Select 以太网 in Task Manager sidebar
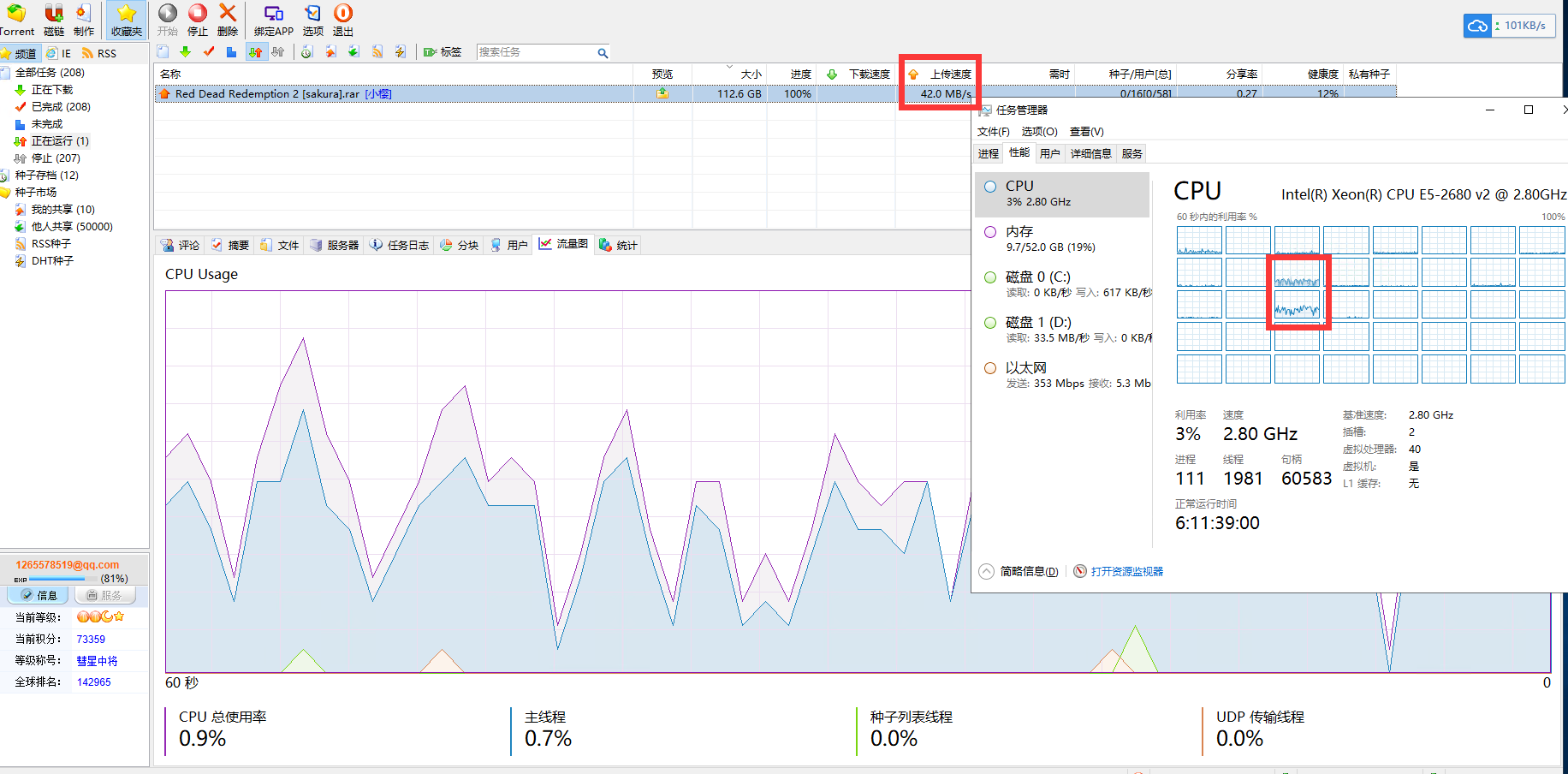The image size is (1568, 774). click(x=1062, y=375)
